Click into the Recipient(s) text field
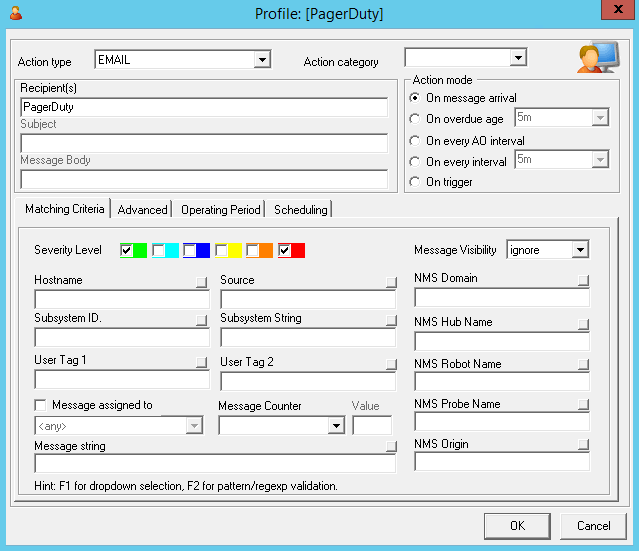 click(203, 106)
